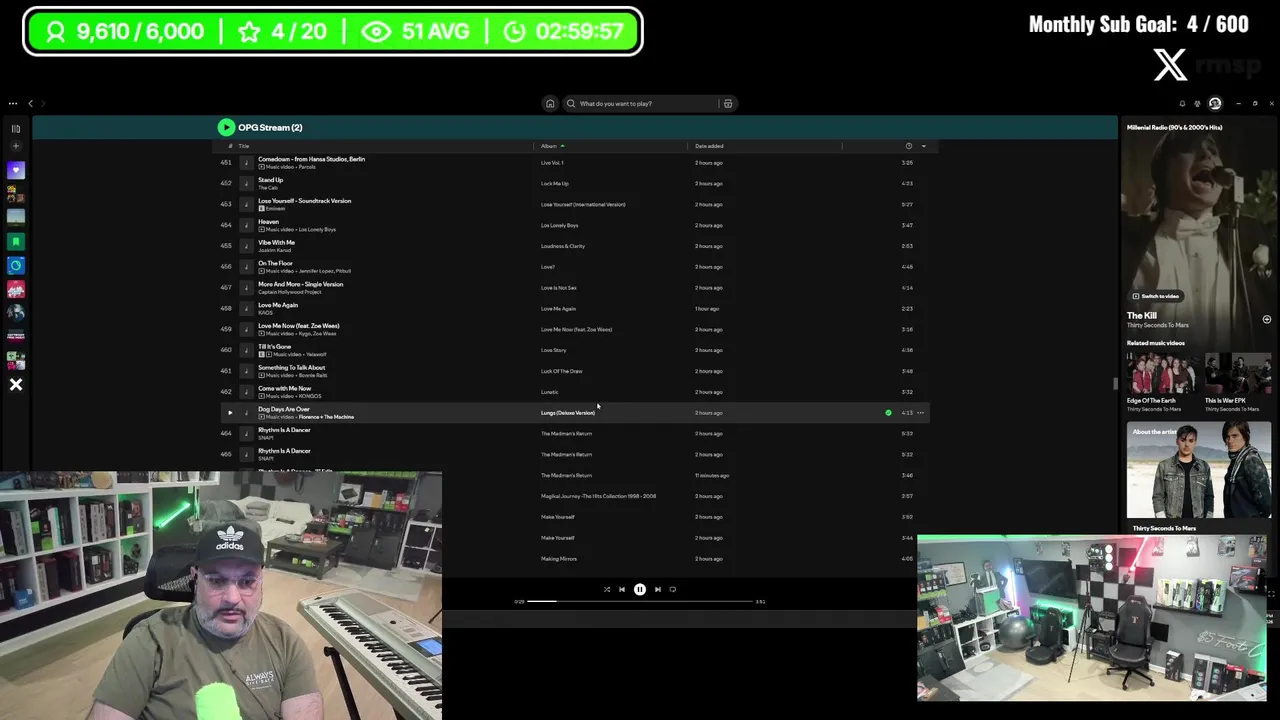The height and width of the screenshot is (720, 1280).
Task: Select Come with Me Now track
Action: 284,388
